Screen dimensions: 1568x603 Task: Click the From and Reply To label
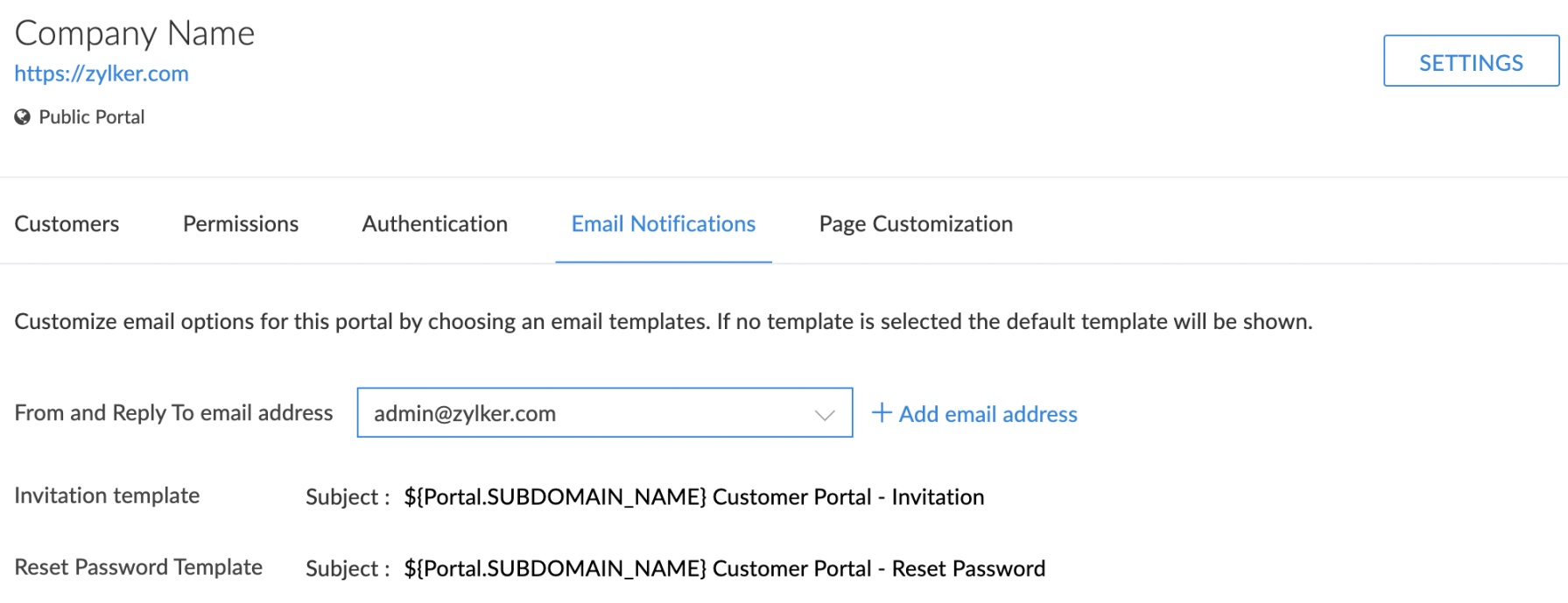tap(173, 413)
